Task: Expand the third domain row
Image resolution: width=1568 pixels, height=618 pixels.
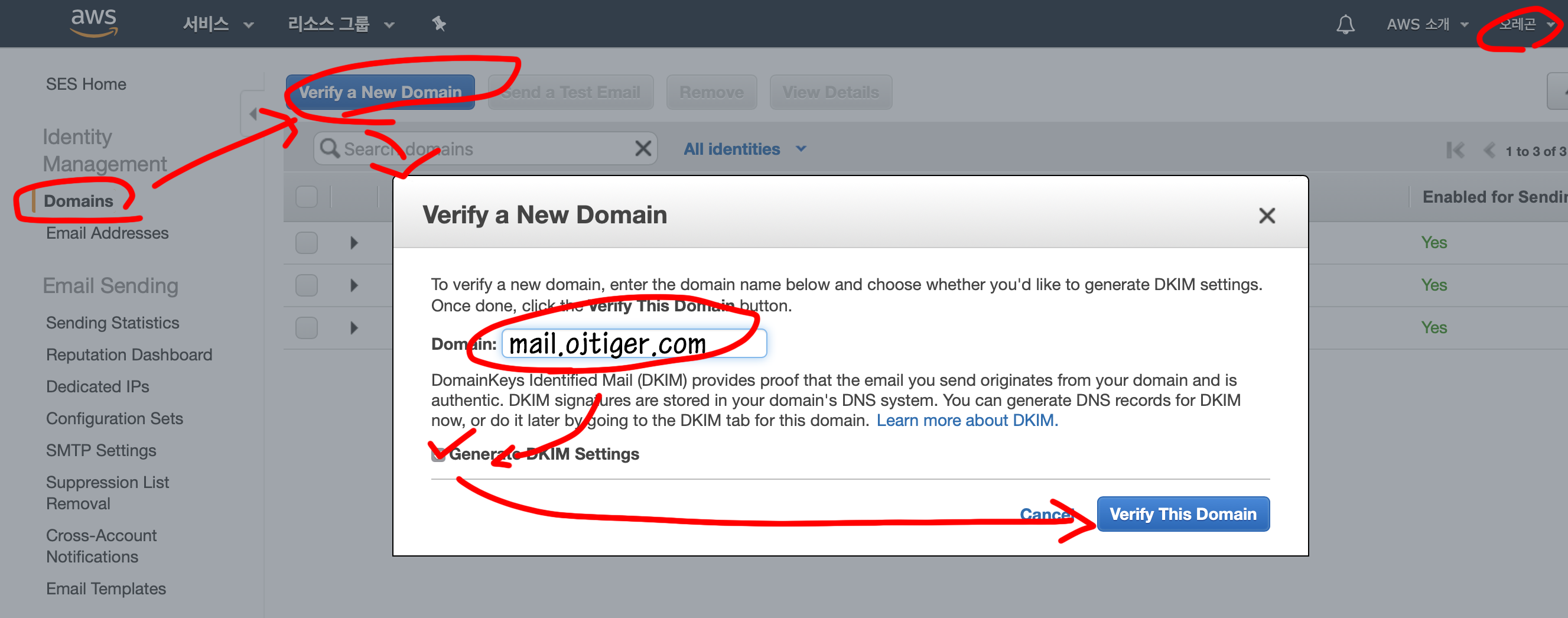Action: (354, 328)
